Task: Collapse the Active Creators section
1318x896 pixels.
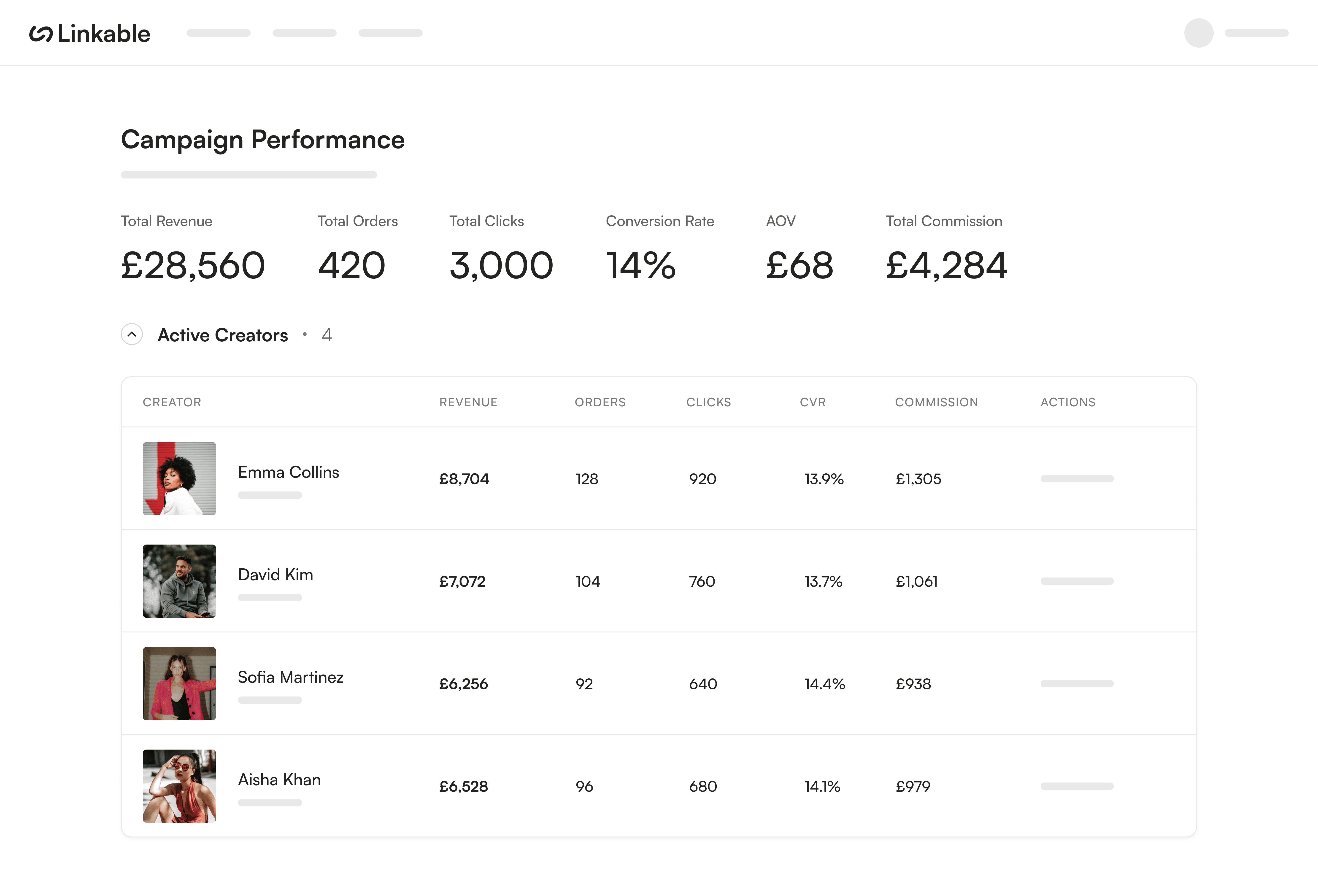Action: coord(132,335)
